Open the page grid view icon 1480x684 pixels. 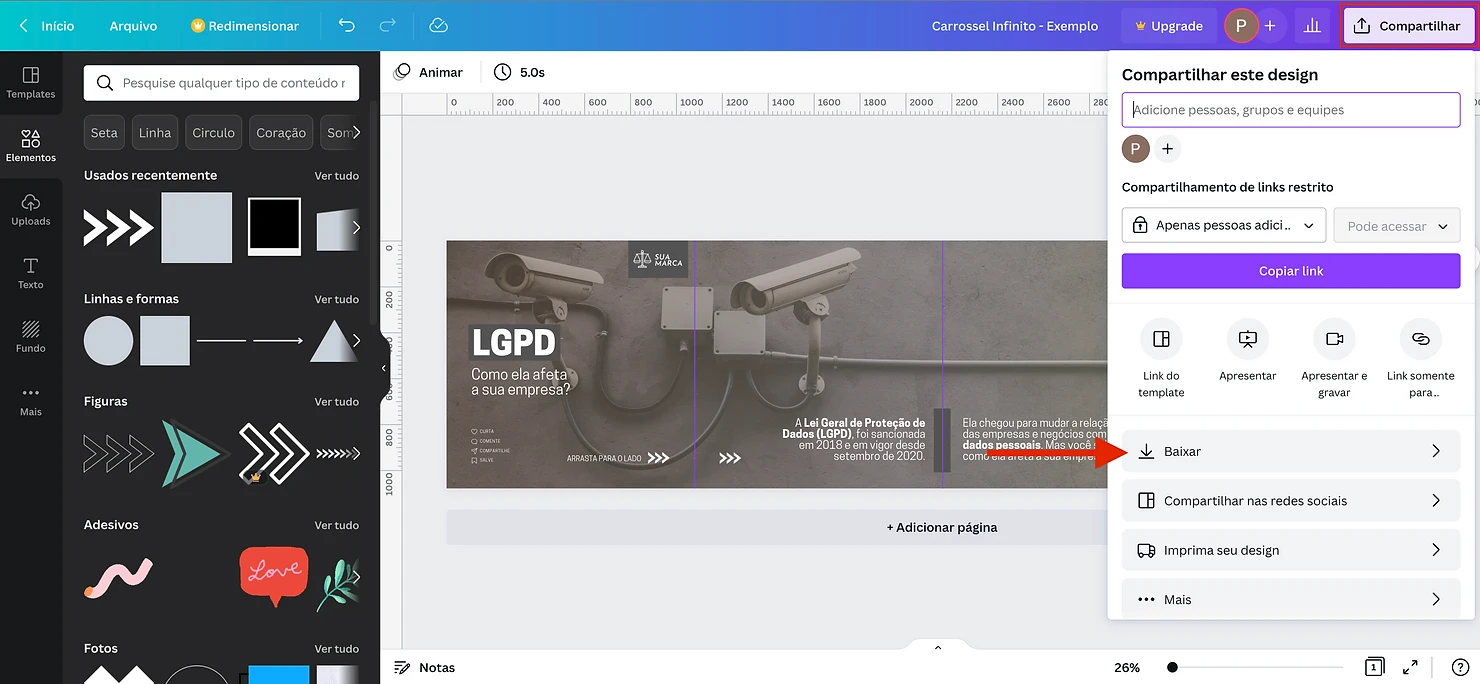pyautogui.click(x=1375, y=667)
